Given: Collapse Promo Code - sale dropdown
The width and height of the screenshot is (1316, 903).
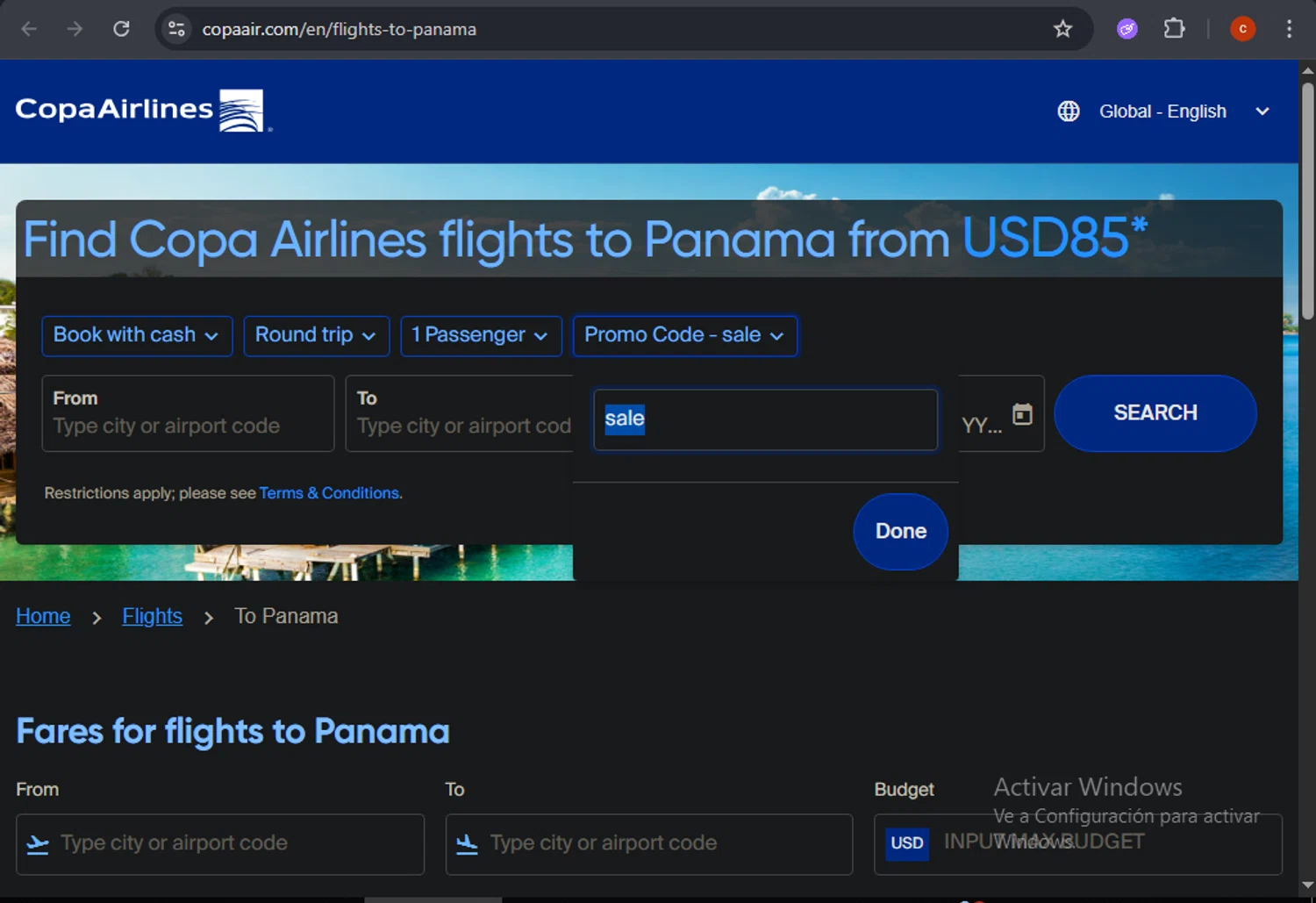Looking at the screenshot, I should (x=684, y=336).
